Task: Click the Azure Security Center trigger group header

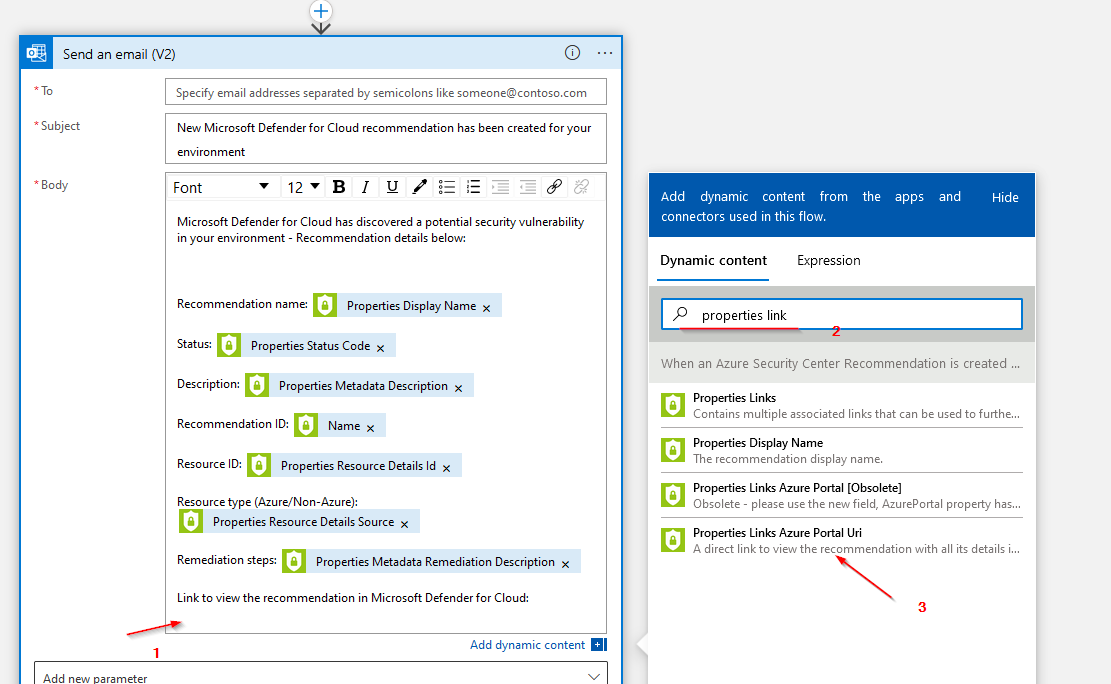Action: point(842,363)
